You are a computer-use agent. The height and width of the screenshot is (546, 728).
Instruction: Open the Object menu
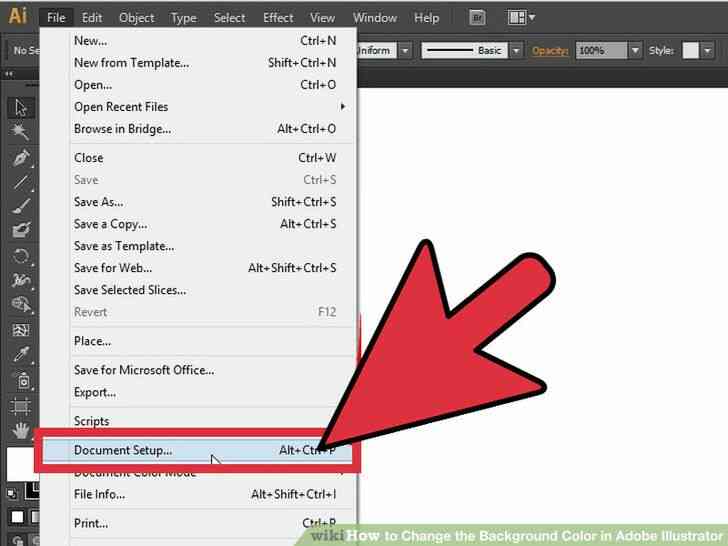tap(136, 18)
